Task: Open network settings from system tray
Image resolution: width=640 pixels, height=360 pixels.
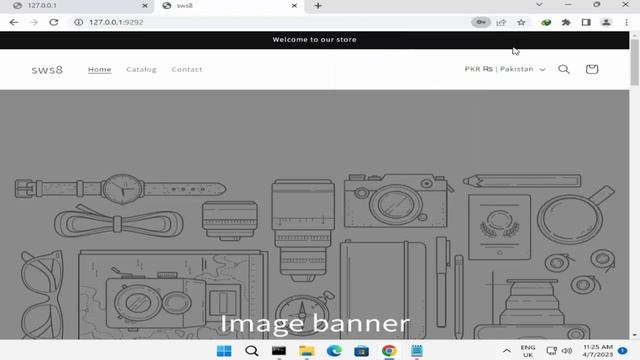Action: click(551, 351)
